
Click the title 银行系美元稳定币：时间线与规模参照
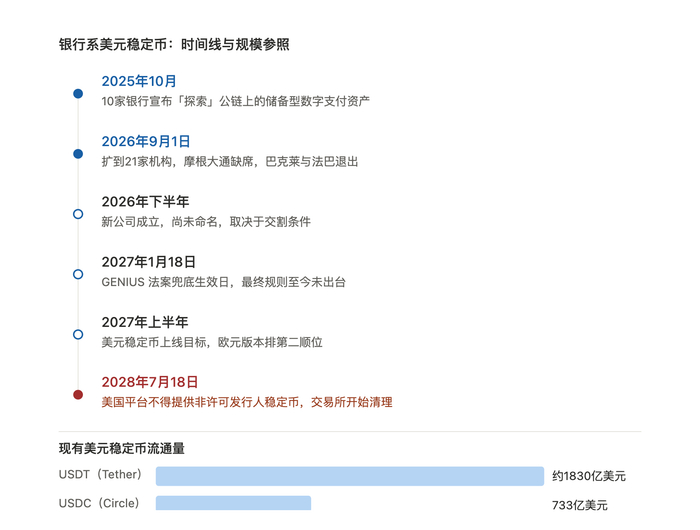(x=174, y=44)
